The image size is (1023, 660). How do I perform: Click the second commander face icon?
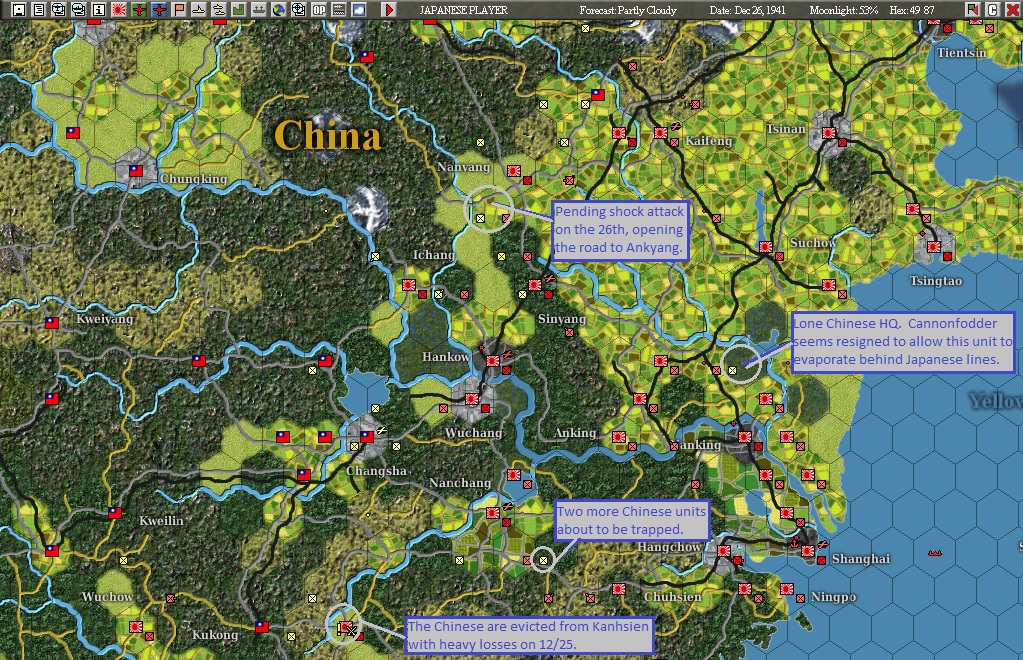(79, 10)
